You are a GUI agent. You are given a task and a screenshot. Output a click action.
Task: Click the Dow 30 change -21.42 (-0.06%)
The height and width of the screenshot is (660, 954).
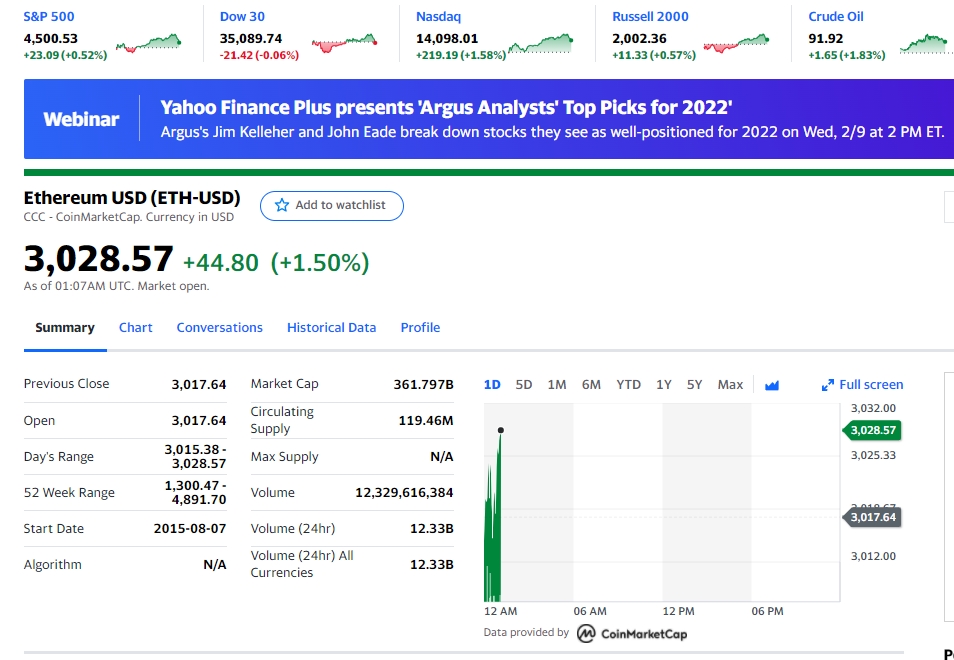pyautogui.click(x=259, y=55)
